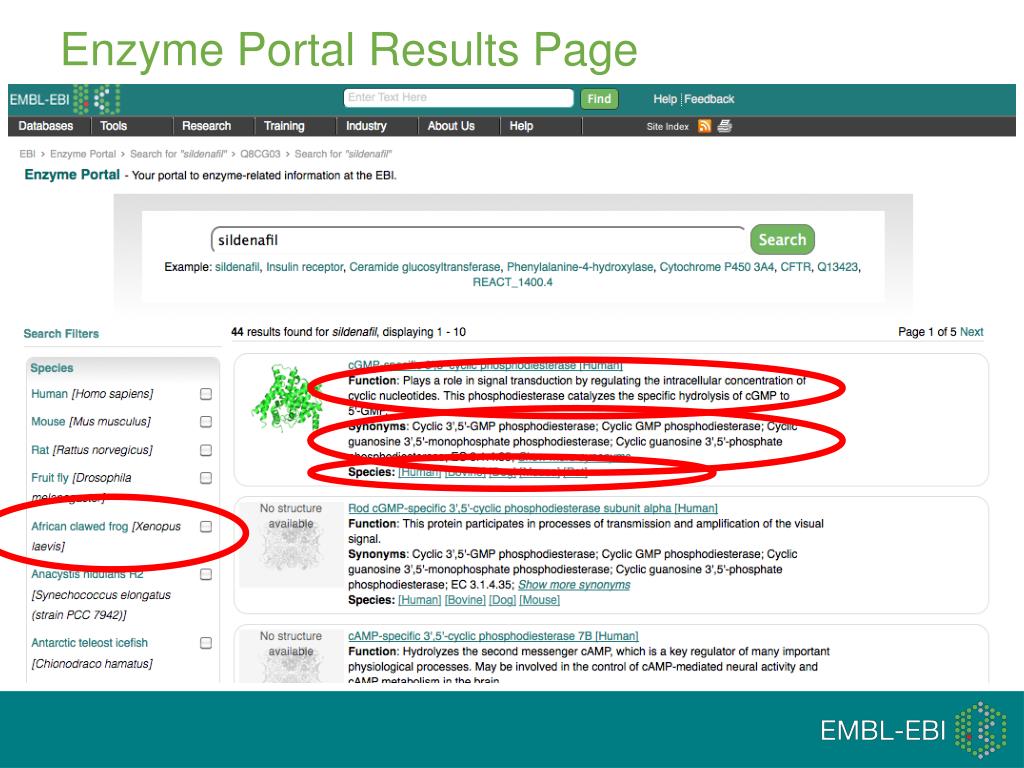
Task: Click the Insulin receptor example
Action: [x=304, y=267]
